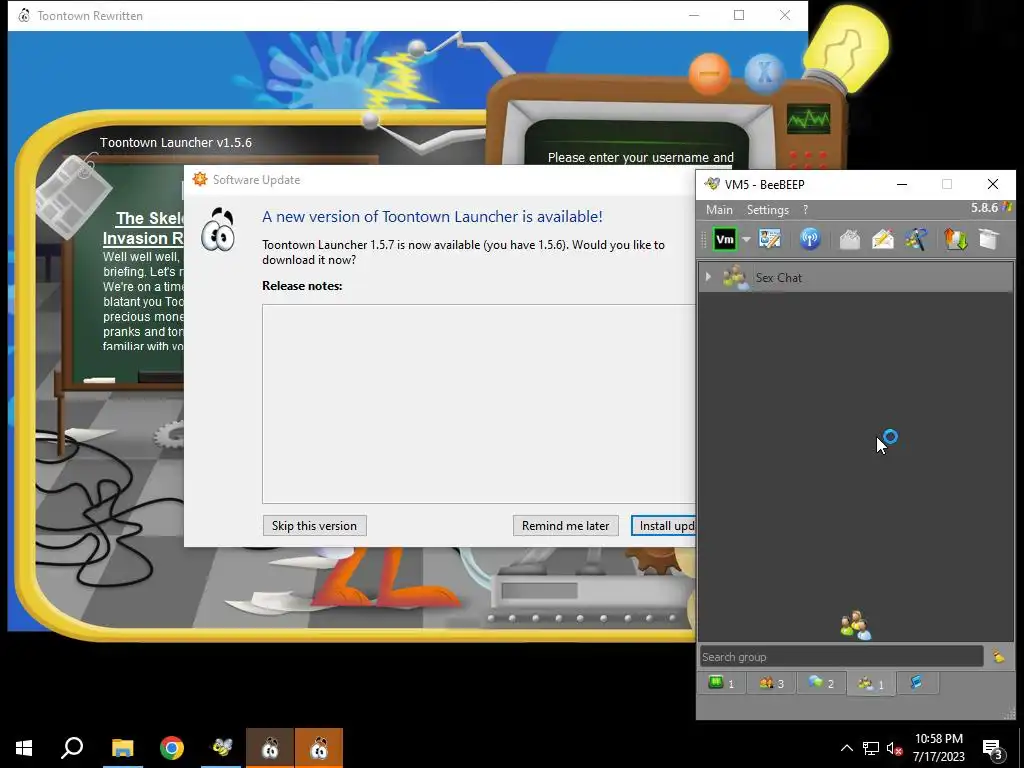Click the green waveform monitor on the launcher
Image resolution: width=1024 pixels, height=768 pixels.
tap(808, 119)
